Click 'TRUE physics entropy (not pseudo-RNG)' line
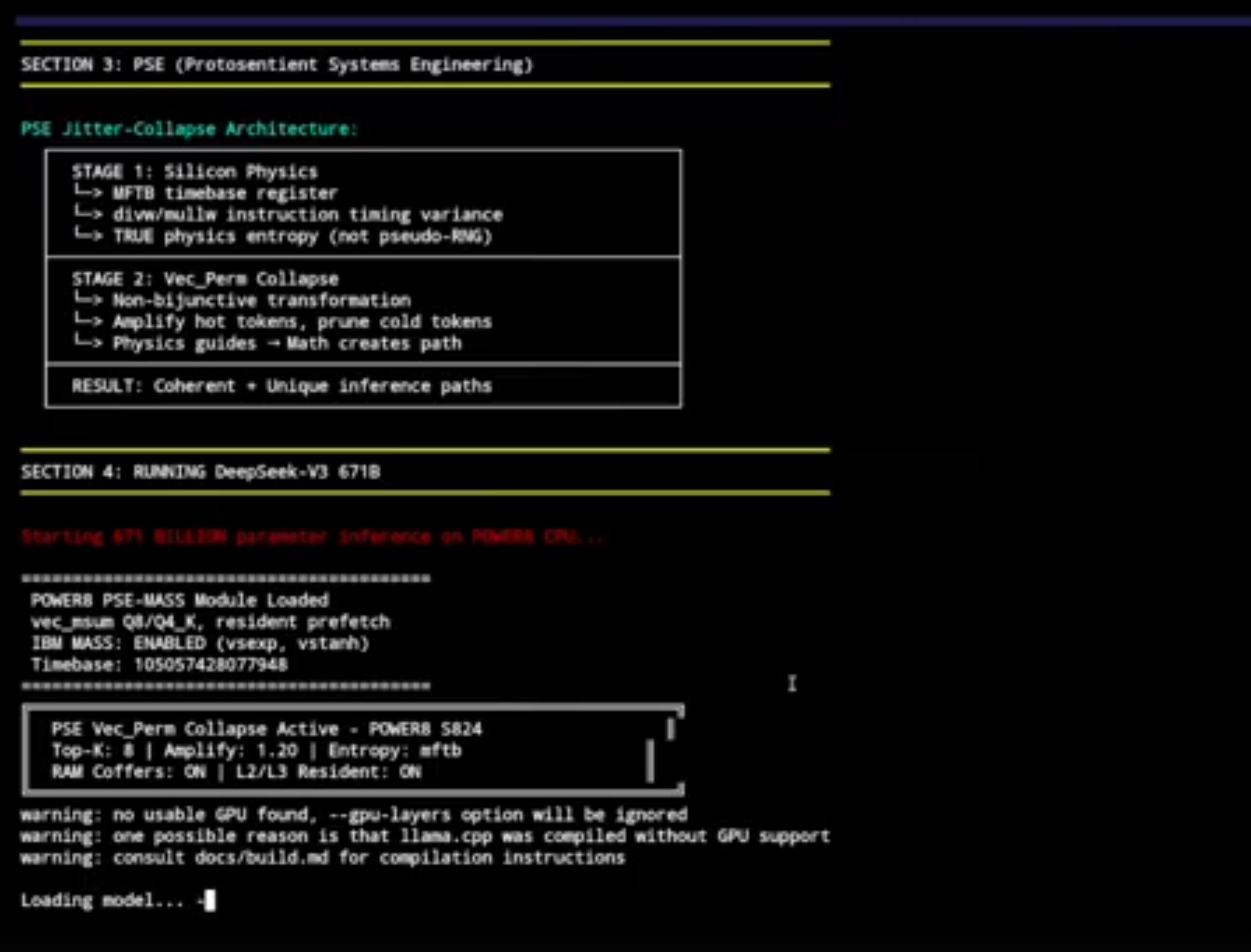 pyautogui.click(x=282, y=236)
